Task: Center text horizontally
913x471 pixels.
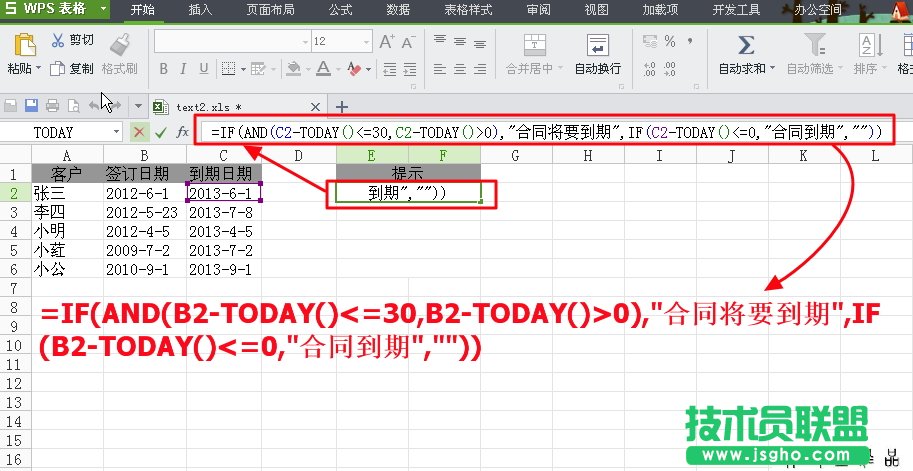Action: tap(460, 69)
